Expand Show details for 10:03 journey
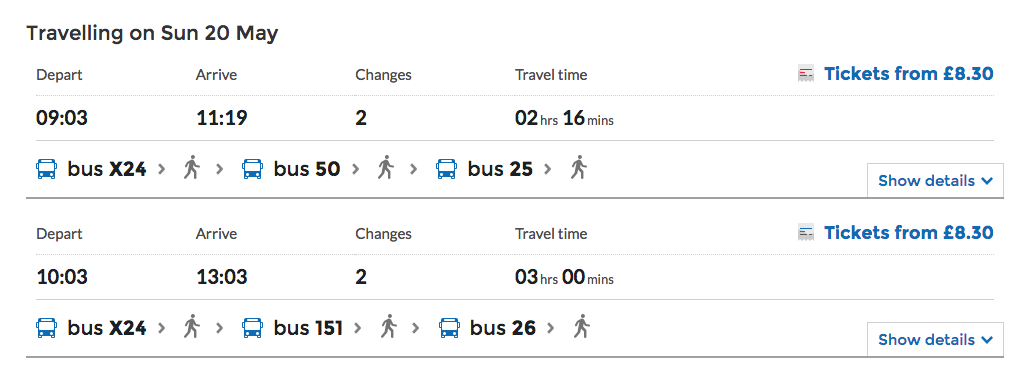 pos(935,339)
